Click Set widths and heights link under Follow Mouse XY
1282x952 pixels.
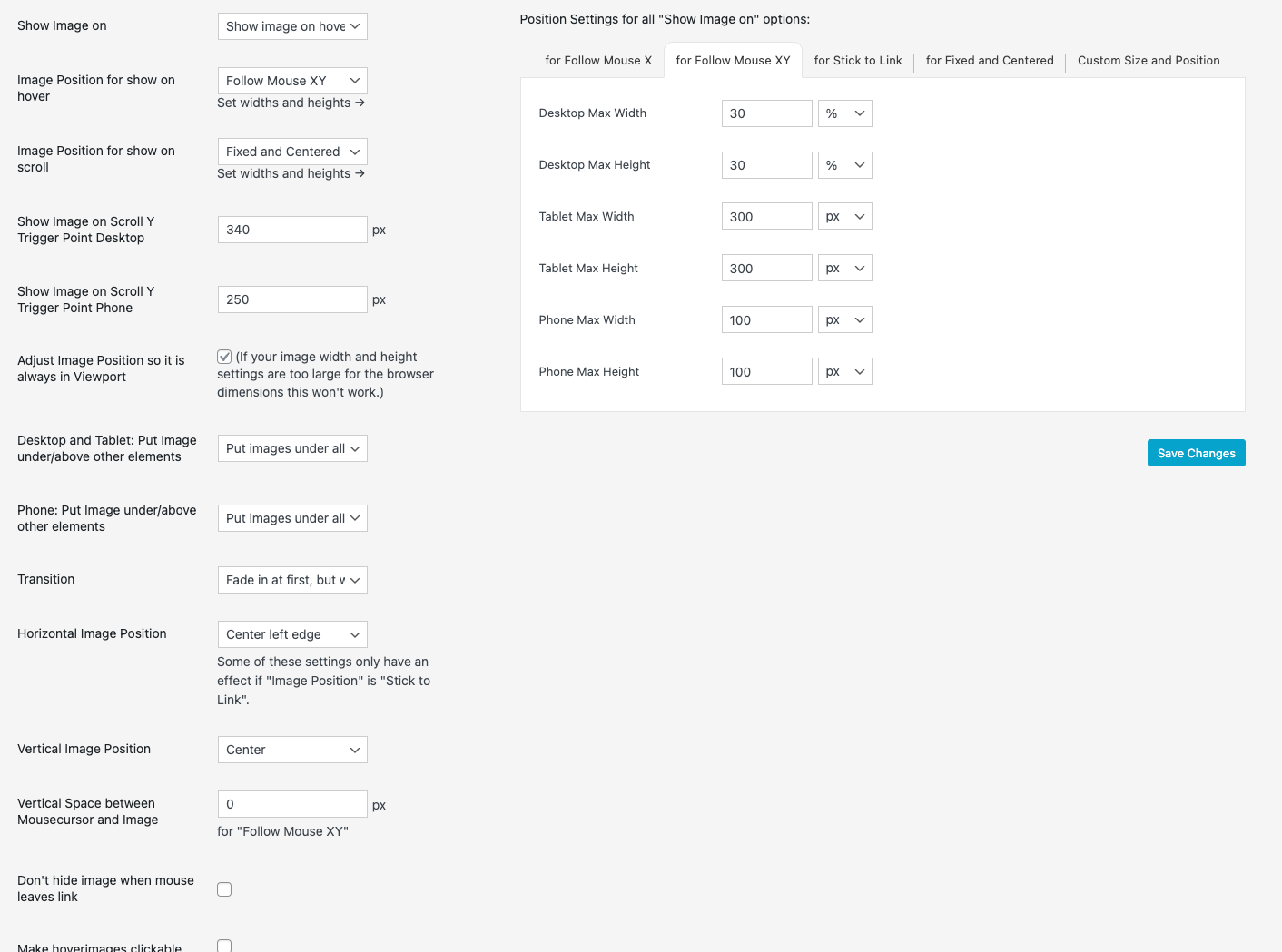[x=291, y=103]
